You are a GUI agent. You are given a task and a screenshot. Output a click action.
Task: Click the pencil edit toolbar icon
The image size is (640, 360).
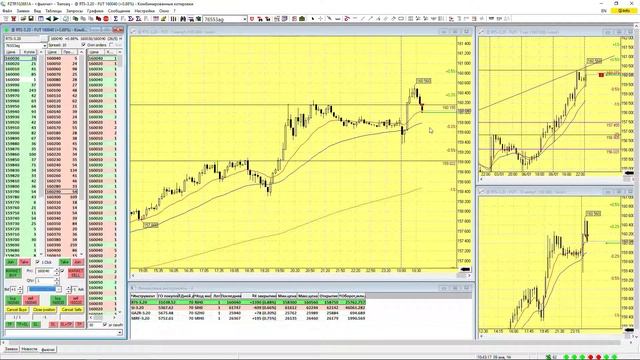click(164, 19)
